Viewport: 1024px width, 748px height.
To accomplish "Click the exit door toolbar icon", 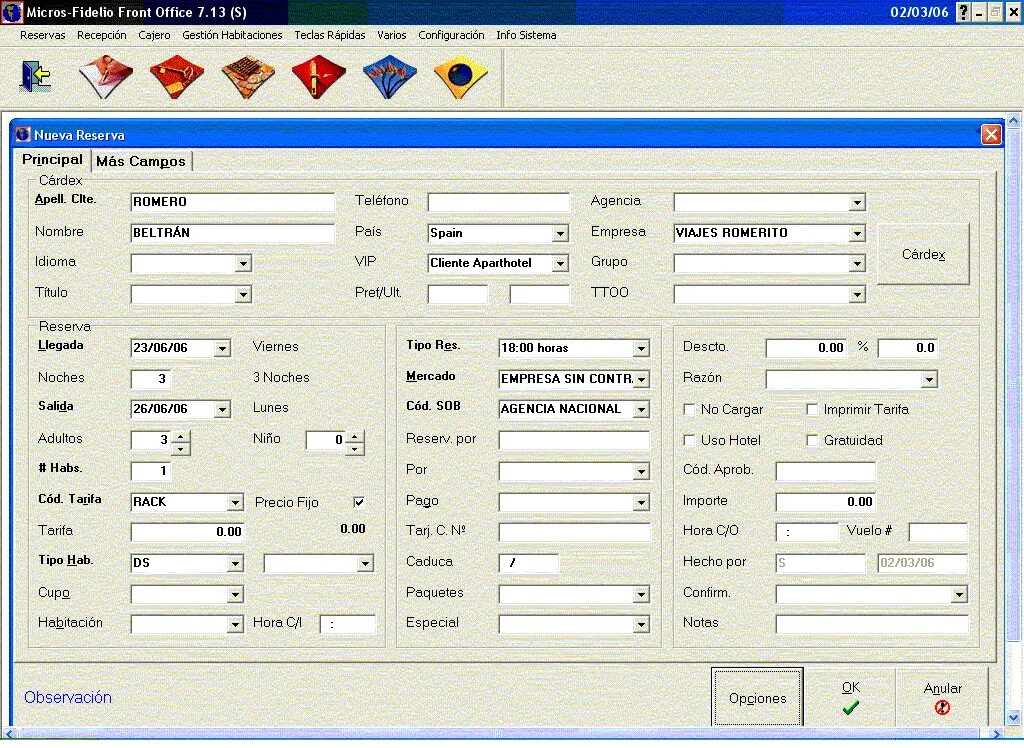I will 35,76.
